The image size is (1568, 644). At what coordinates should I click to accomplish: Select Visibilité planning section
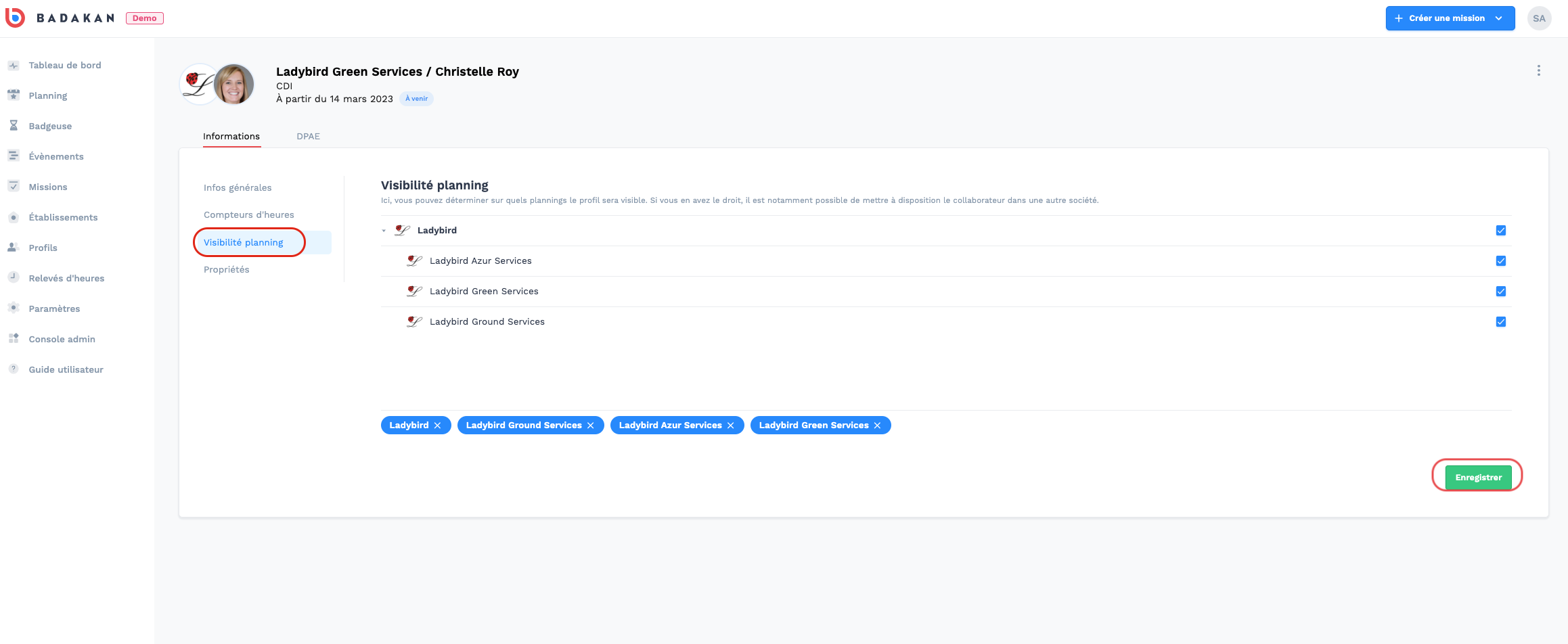pyautogui.click(x=244, y=242)
